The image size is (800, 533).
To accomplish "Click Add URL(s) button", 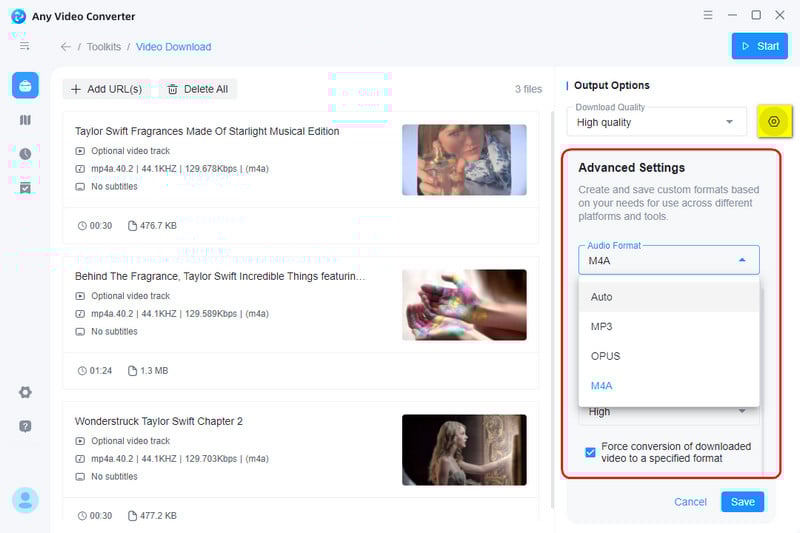I will point(107,89).
